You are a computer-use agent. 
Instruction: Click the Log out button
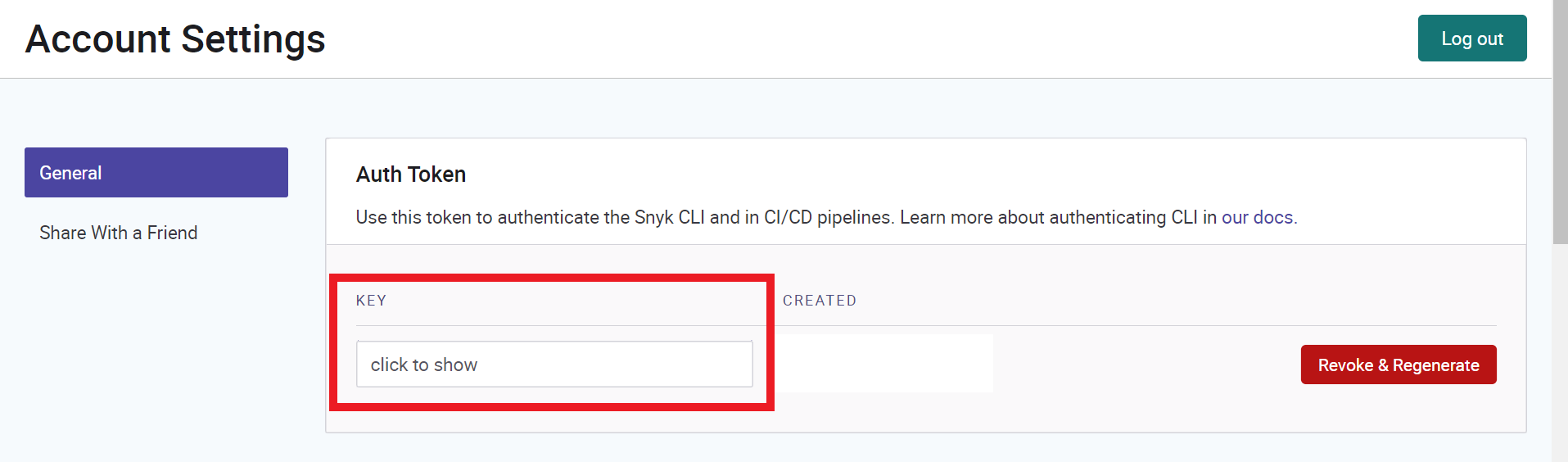(1472, 38)
